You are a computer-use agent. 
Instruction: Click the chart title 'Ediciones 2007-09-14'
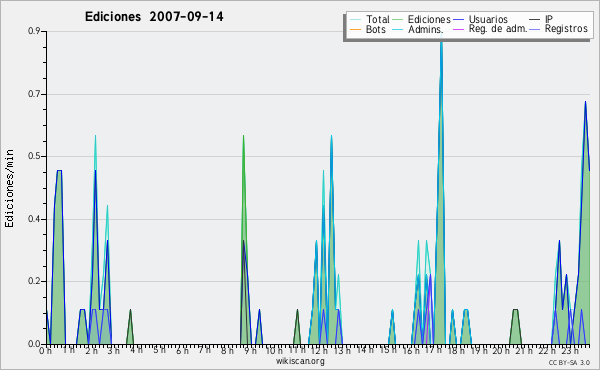[x=154, y=17]
